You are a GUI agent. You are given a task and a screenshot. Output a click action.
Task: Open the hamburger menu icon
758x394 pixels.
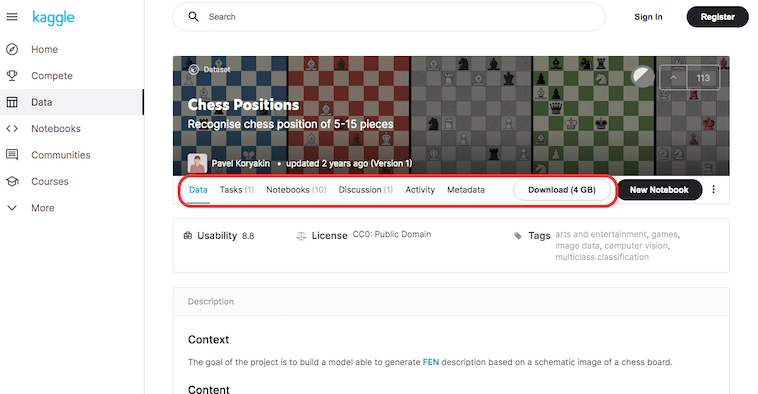tap(12, 17)
